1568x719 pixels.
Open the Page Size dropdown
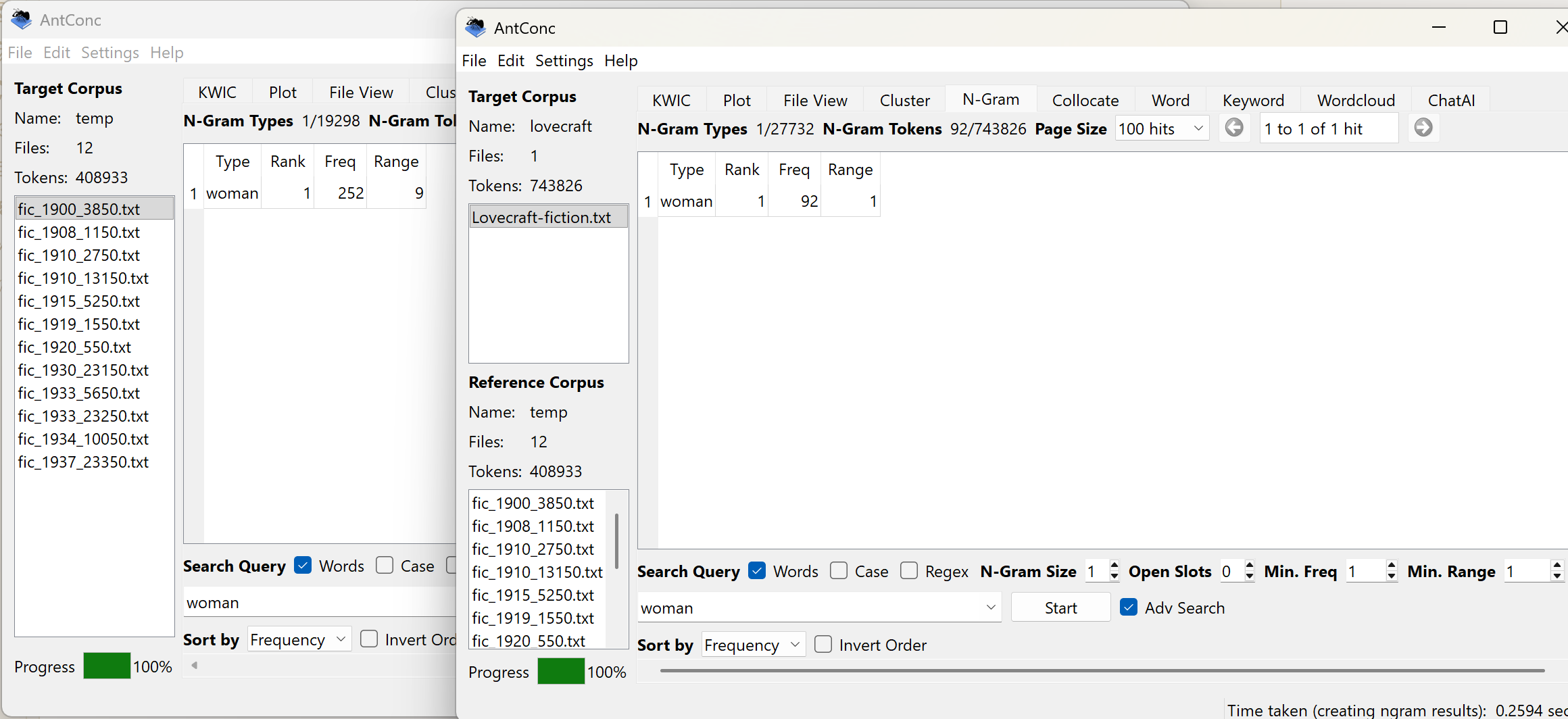coord(1162,128)
